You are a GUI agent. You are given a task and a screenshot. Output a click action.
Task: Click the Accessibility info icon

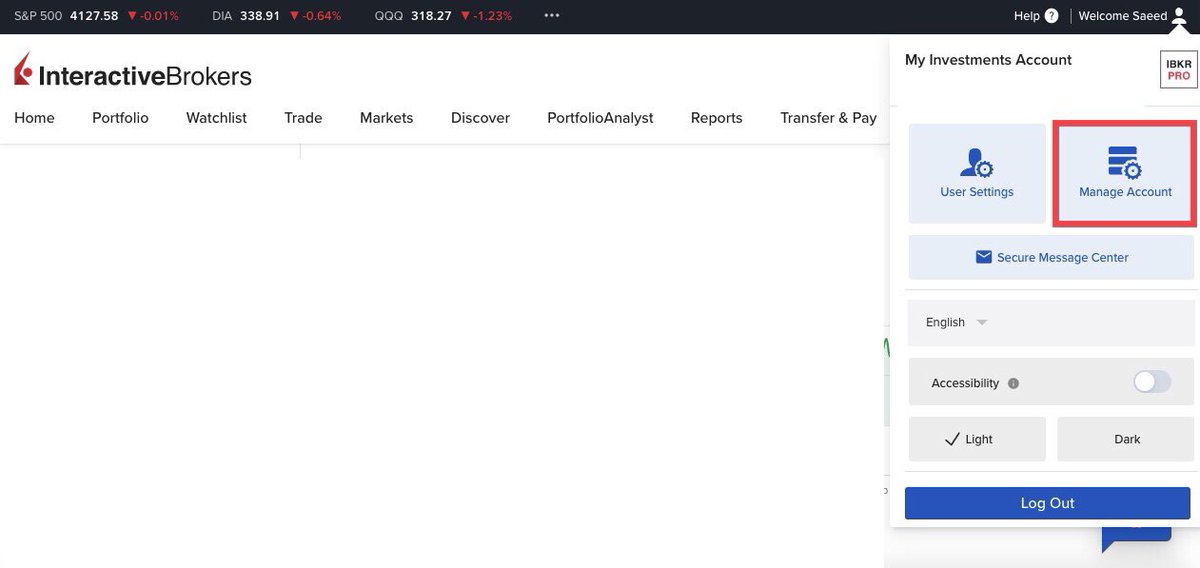click(x=1013, y=383)
